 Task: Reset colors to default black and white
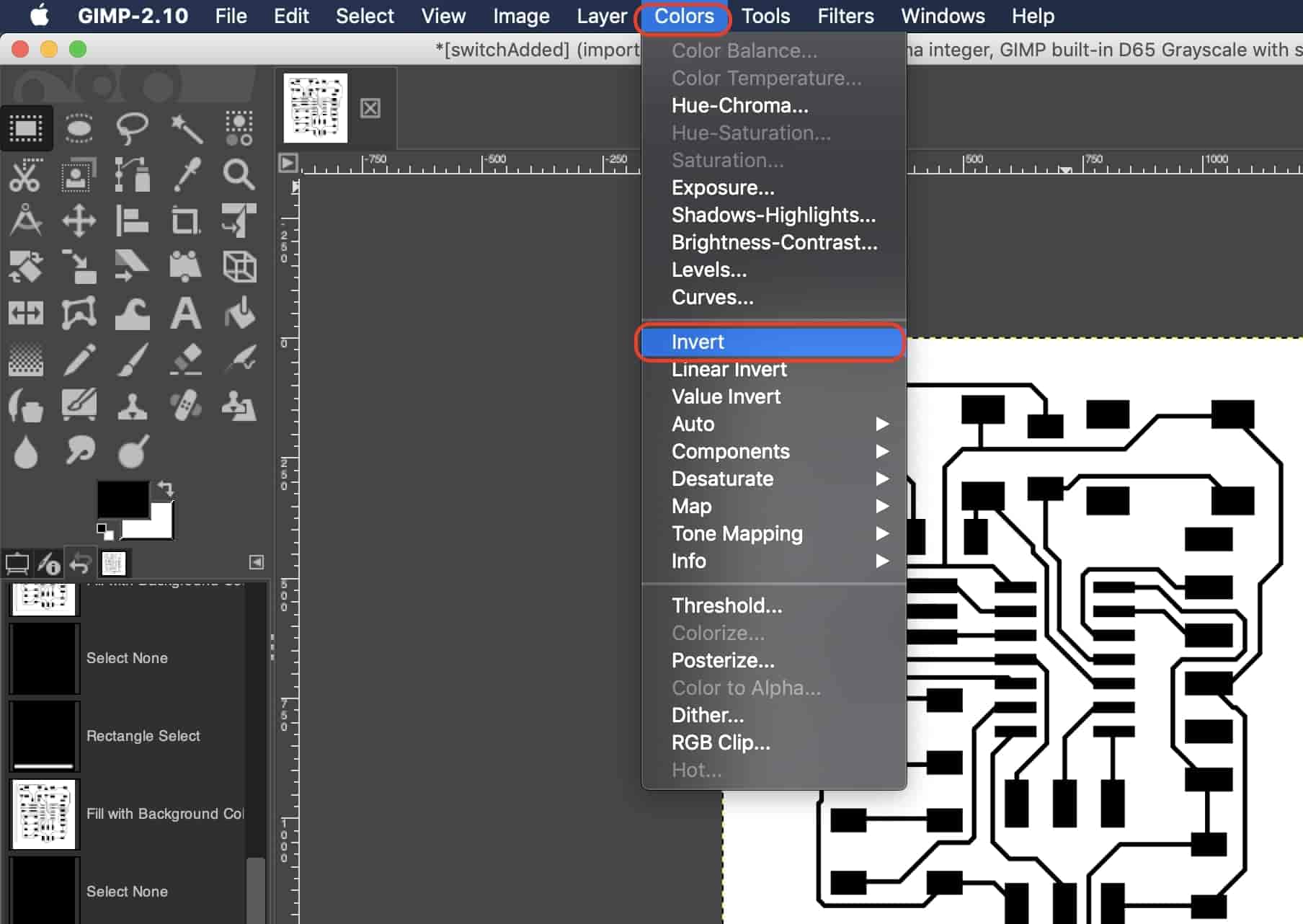point(105,531)
